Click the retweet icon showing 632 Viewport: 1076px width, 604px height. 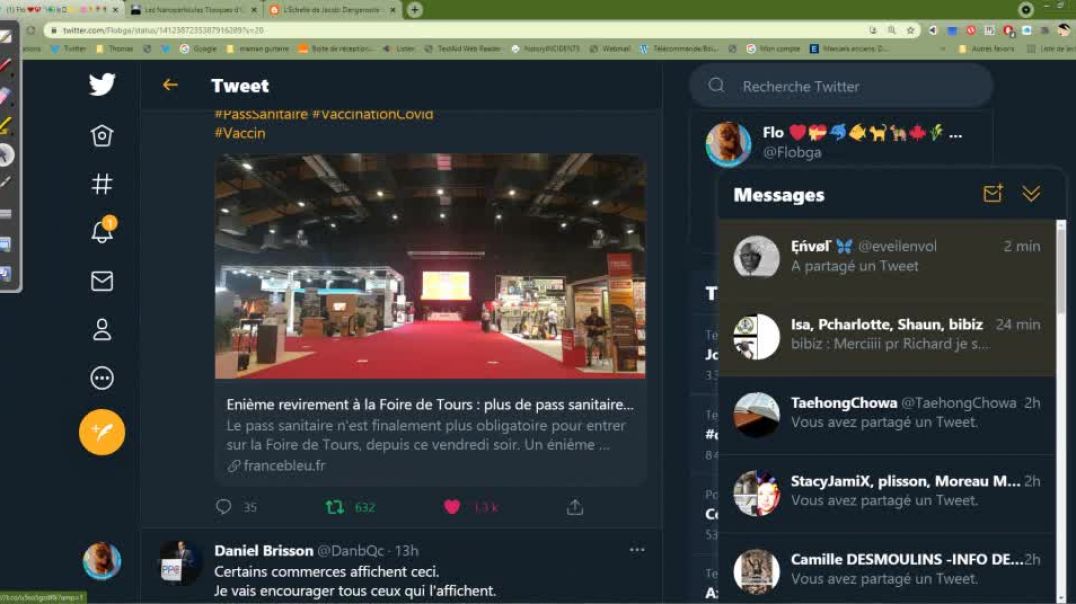pos(334,507)
